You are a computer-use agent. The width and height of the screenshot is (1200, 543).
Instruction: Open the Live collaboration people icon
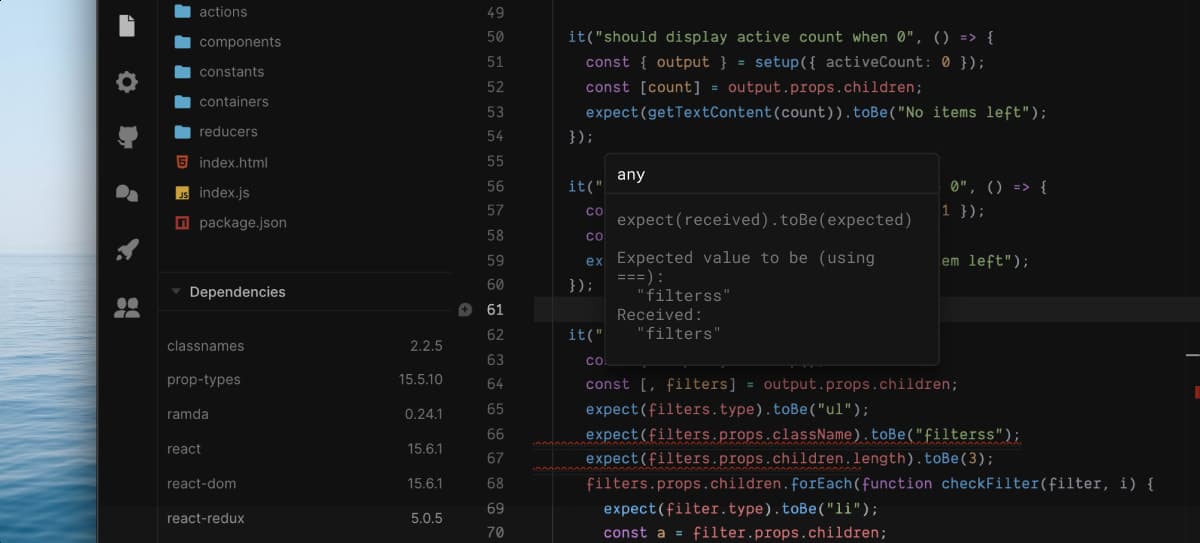click(127, 308)
